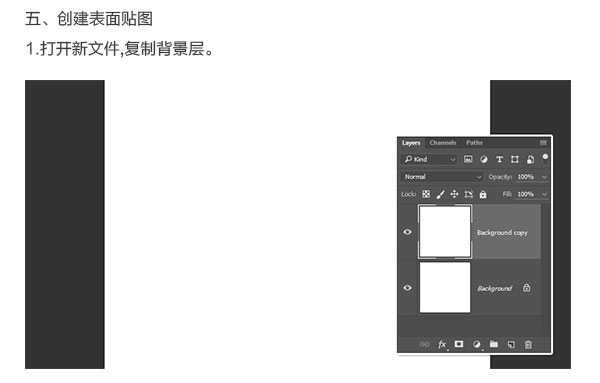600x383 pixels.
Task: Switch to the Layers tab
Action: tap(411, 143)
